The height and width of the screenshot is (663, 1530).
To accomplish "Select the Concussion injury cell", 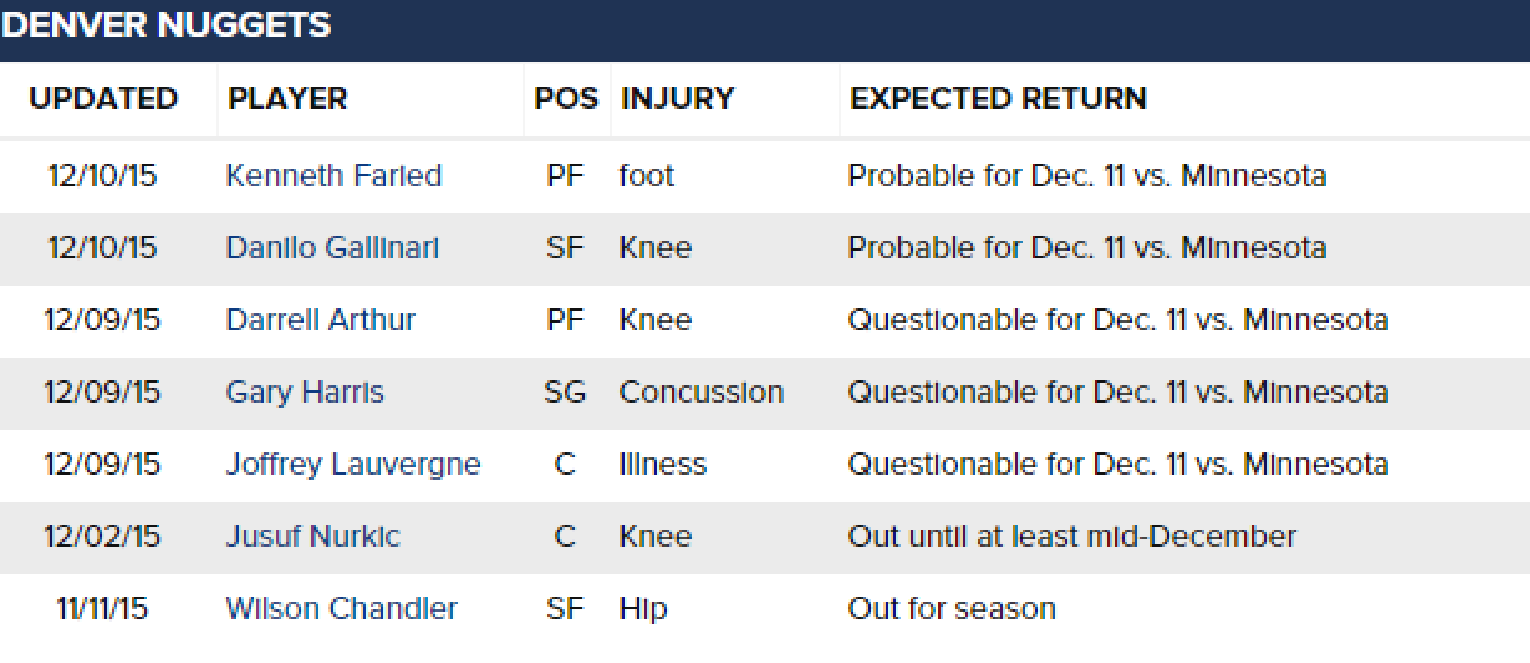I will [x=701, y=392].
